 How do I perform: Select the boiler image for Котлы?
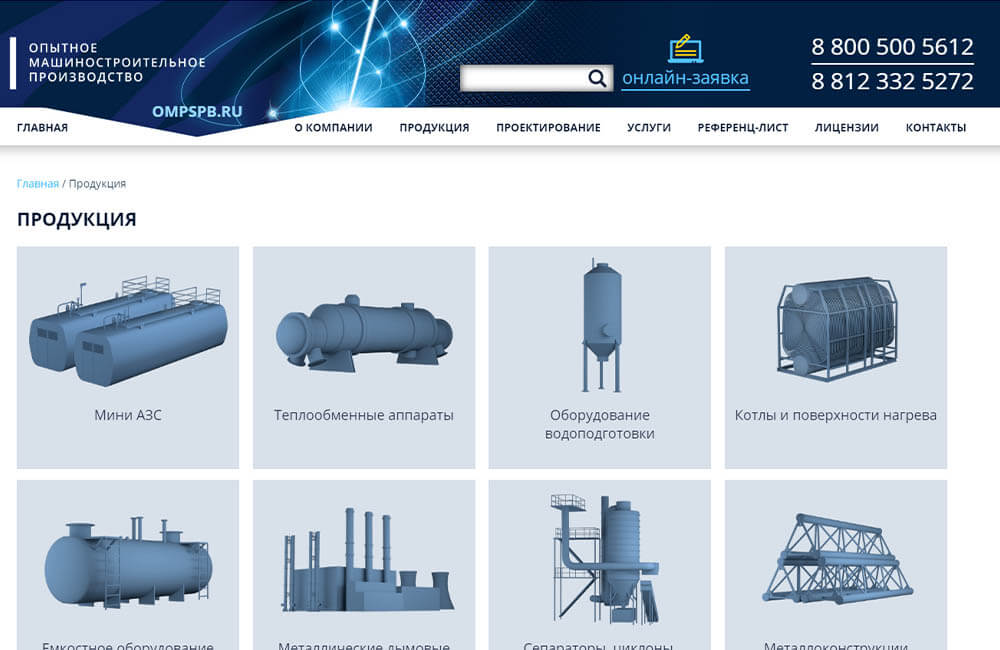(x=835, y=329)
